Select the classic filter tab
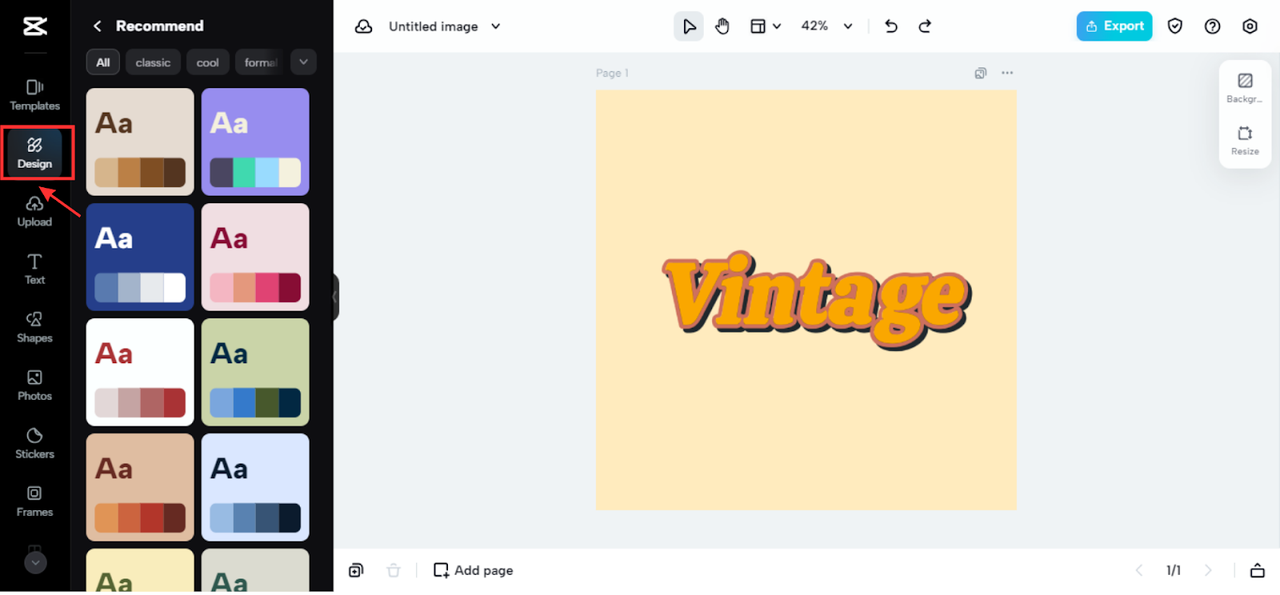The height and width of the screenshot is (595, 1280). (x=153, y=62)
